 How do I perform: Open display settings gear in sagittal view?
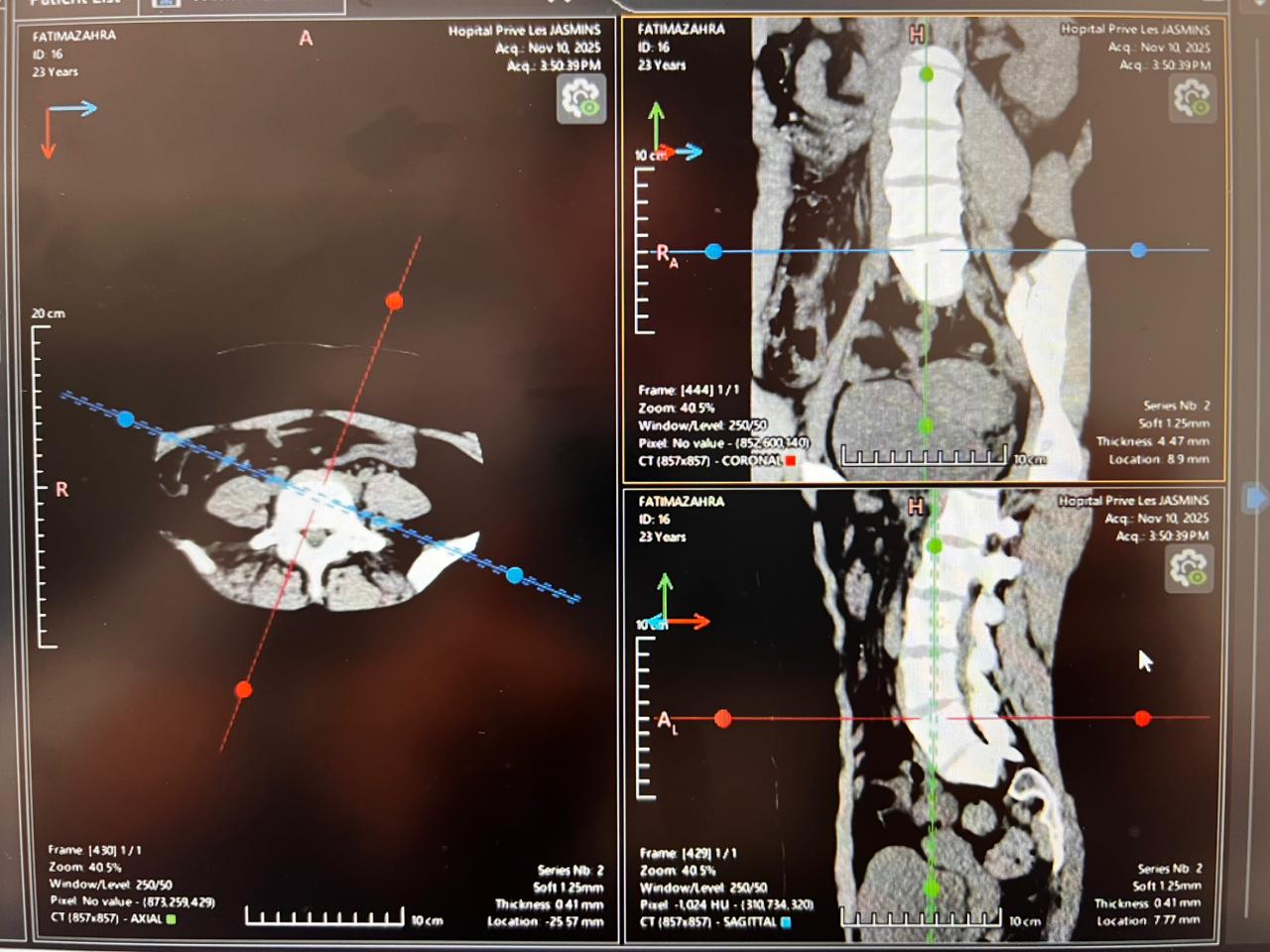[x=1188, y=569]
